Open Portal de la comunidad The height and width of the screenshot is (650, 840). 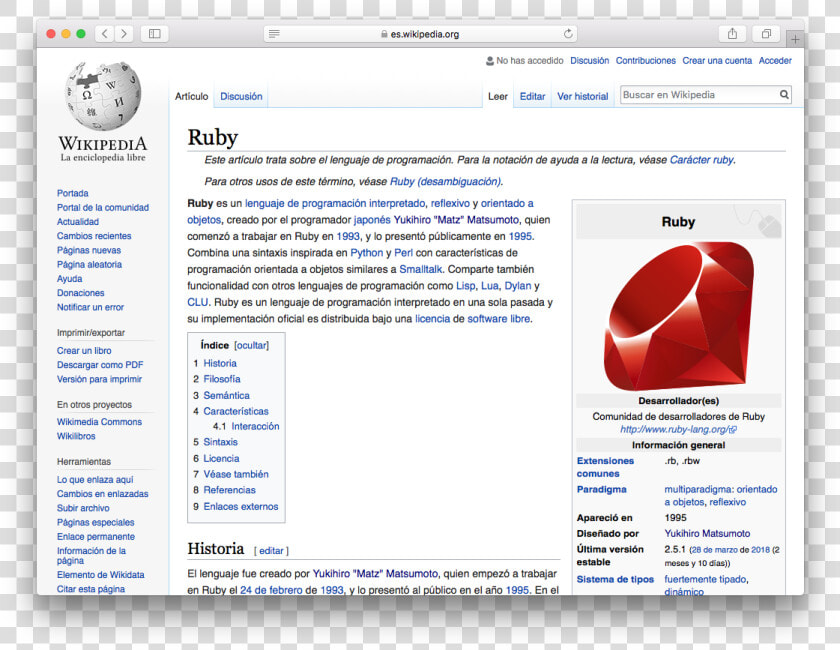coord(103,207)
